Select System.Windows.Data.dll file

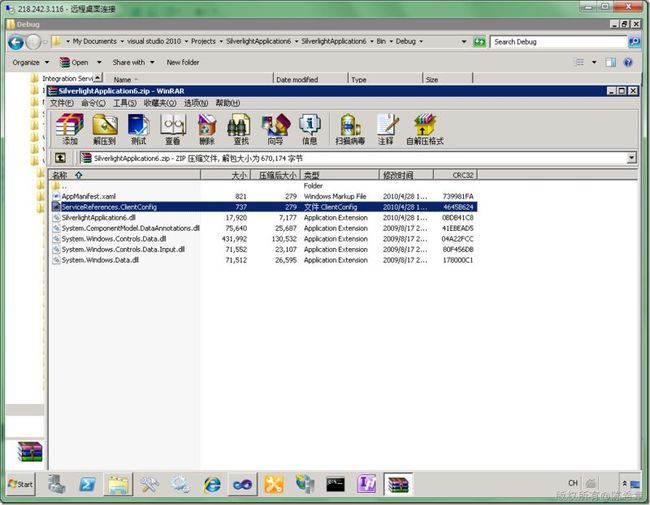coord(100,260)
